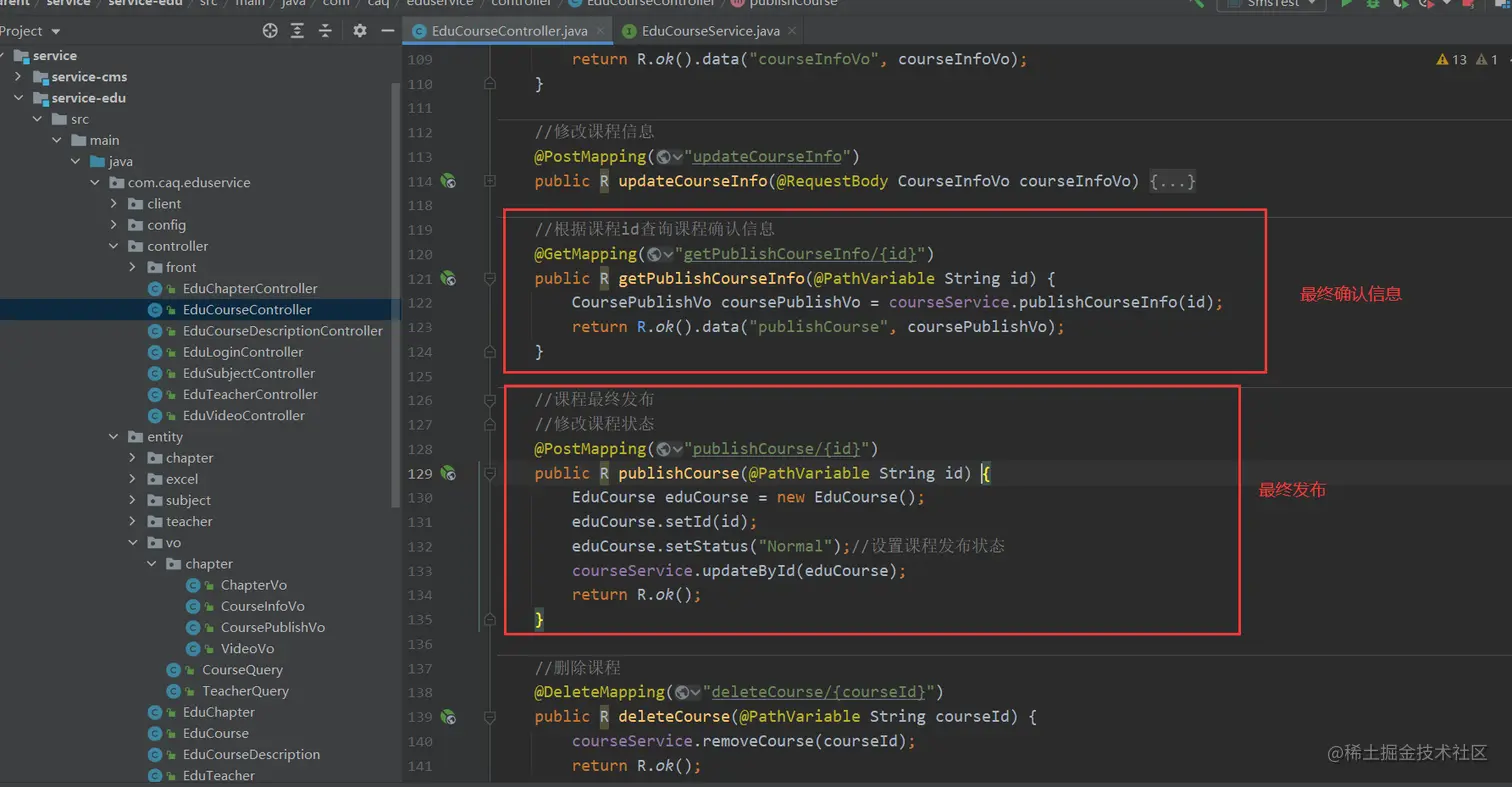Click the weak warning indicator showing 1

(x=1486, y=60)
